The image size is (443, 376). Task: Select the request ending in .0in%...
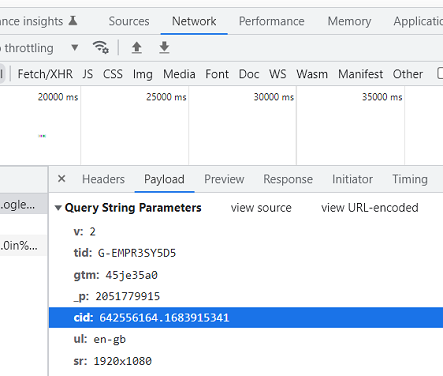click(x=23, y=246)
